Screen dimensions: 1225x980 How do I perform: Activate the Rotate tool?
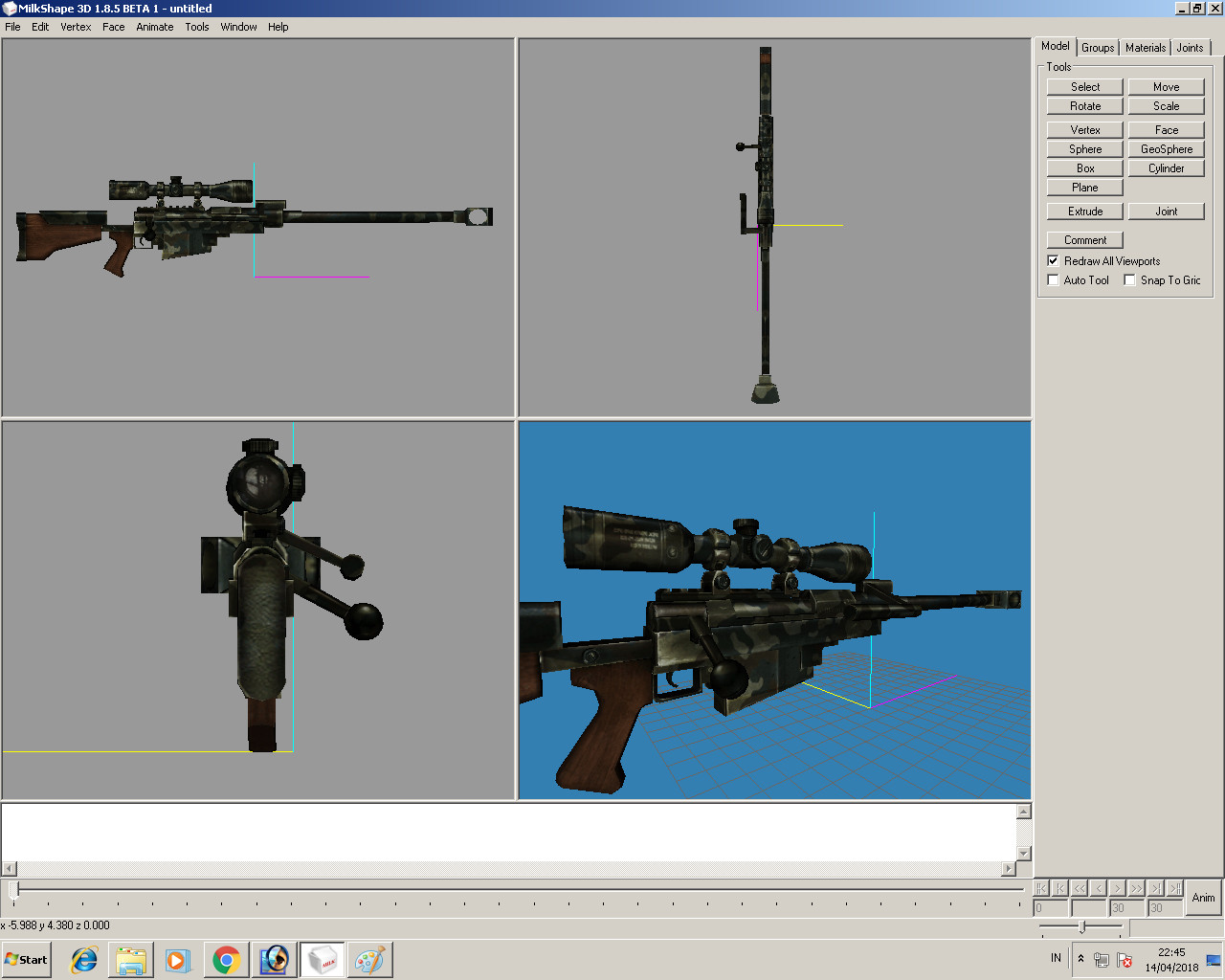(x=1084, y=105)
